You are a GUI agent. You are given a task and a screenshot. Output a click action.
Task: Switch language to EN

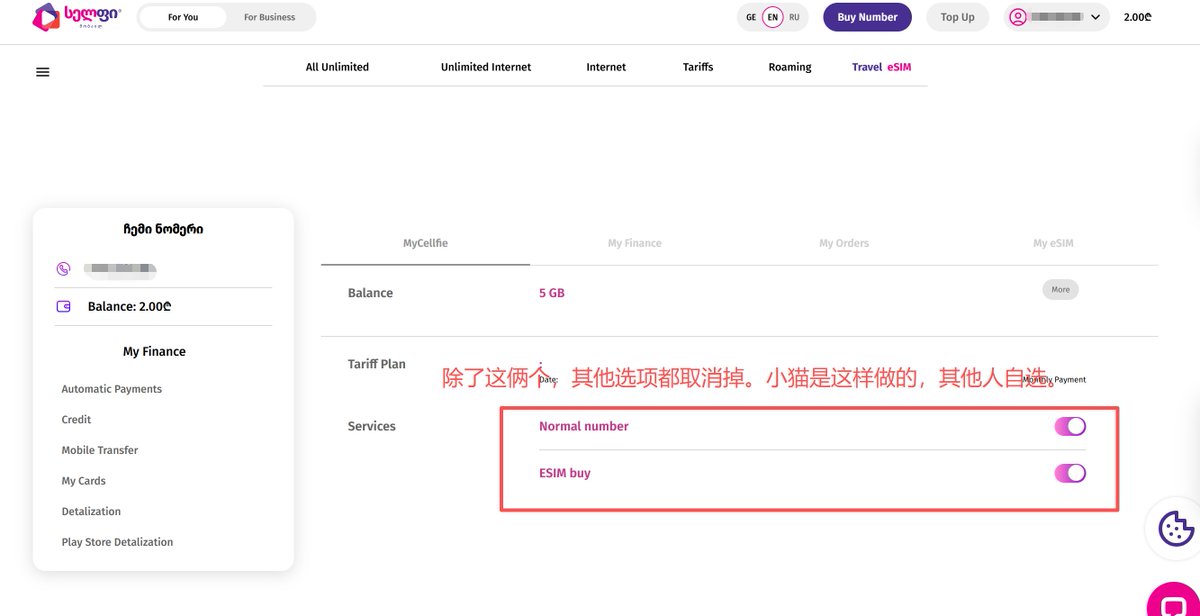pyautogui.click(x=773, y=17)
